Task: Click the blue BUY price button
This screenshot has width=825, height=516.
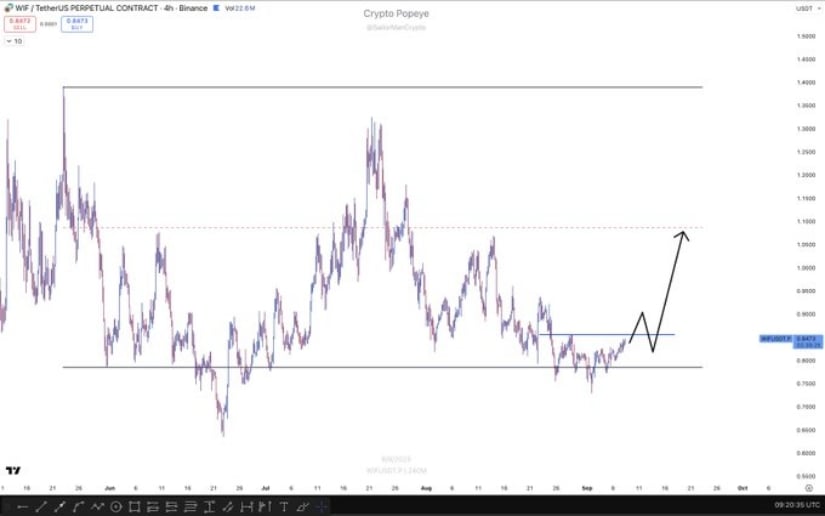Action: point(77,24)
